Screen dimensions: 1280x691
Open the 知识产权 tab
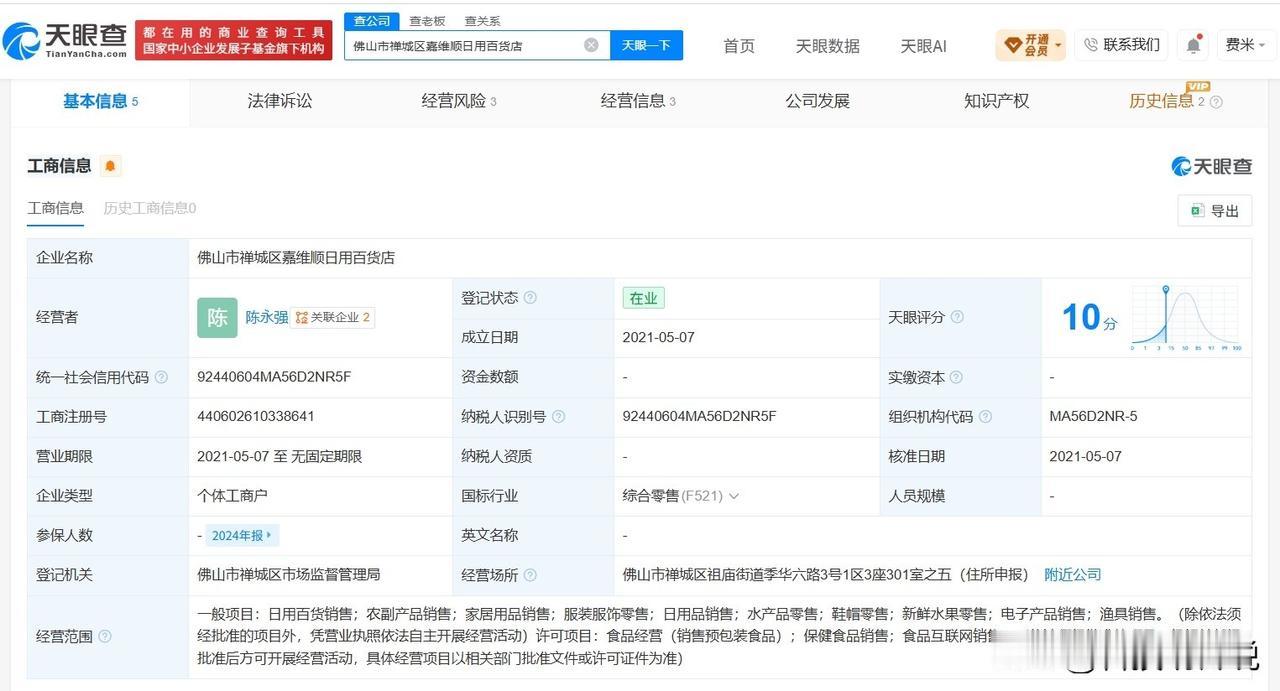coord(996,101)
